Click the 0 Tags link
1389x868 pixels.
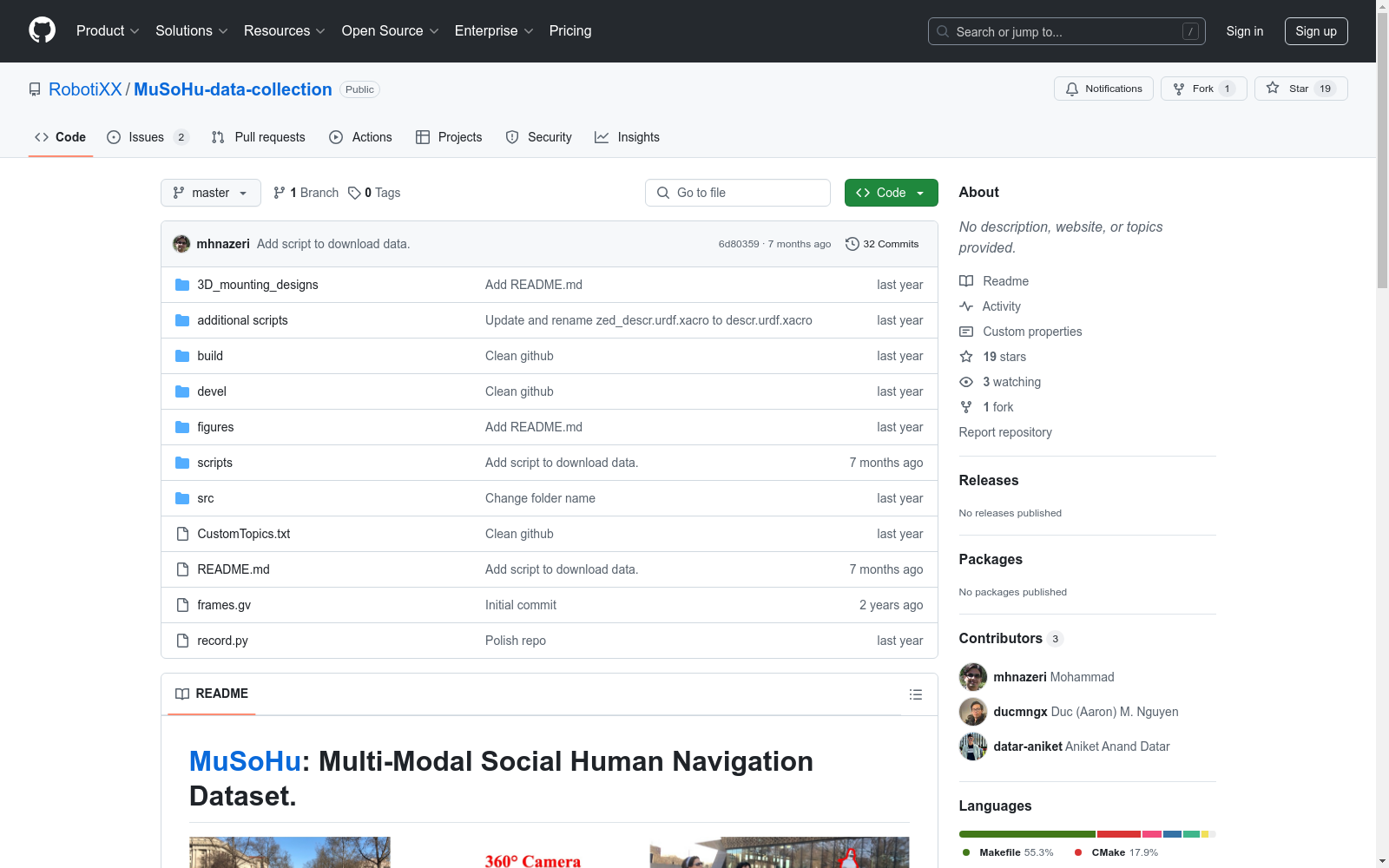[x=374, y=193]
